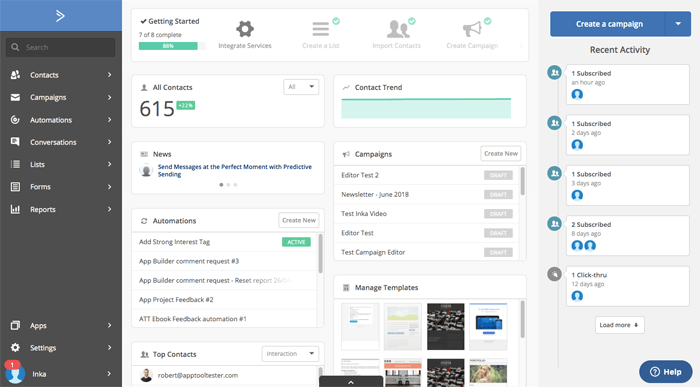Click Create New in Campaigns panel
This screenshot has height=387, width=700.
[x=500, y=153]
